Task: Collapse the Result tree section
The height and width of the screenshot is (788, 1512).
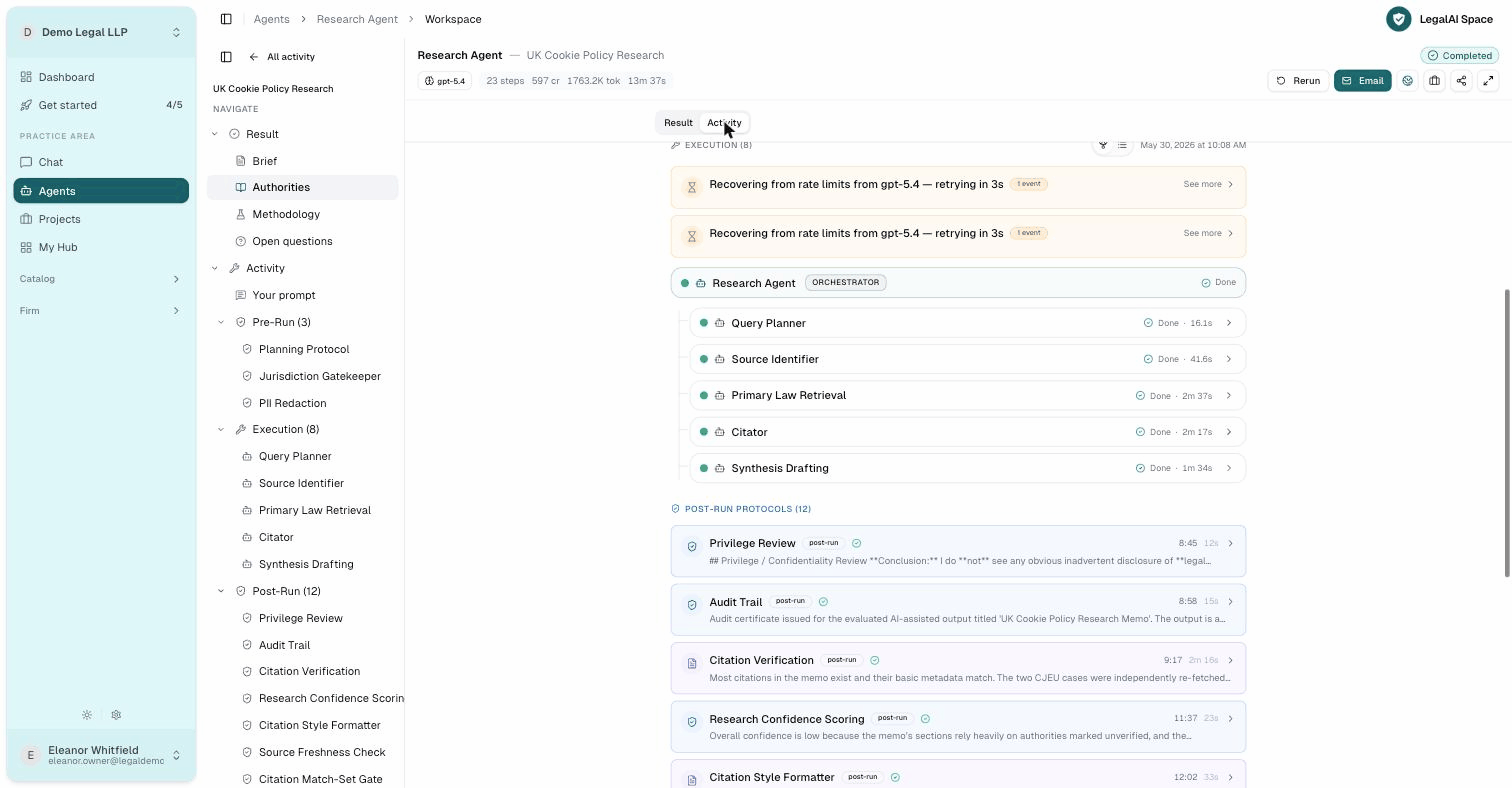Action: (214, 134)
